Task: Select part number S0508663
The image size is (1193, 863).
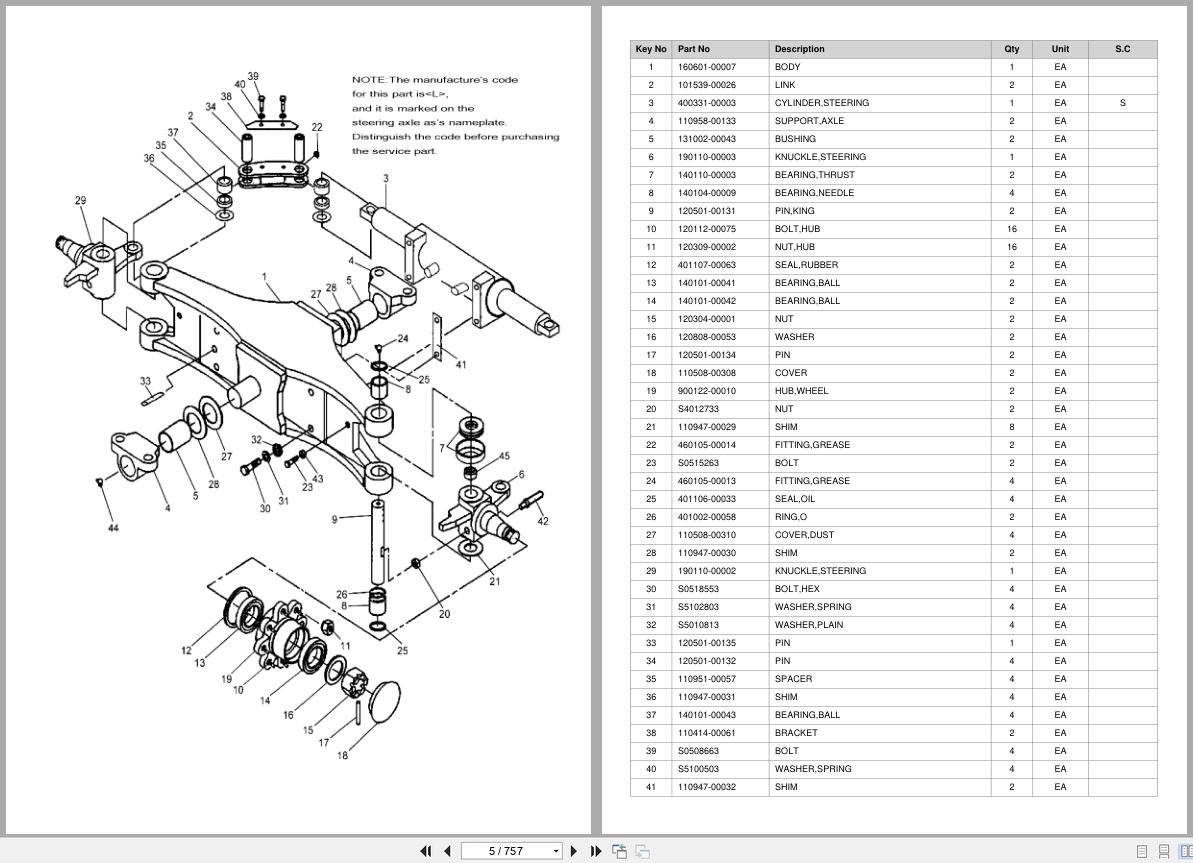Action: click(698, 751)
